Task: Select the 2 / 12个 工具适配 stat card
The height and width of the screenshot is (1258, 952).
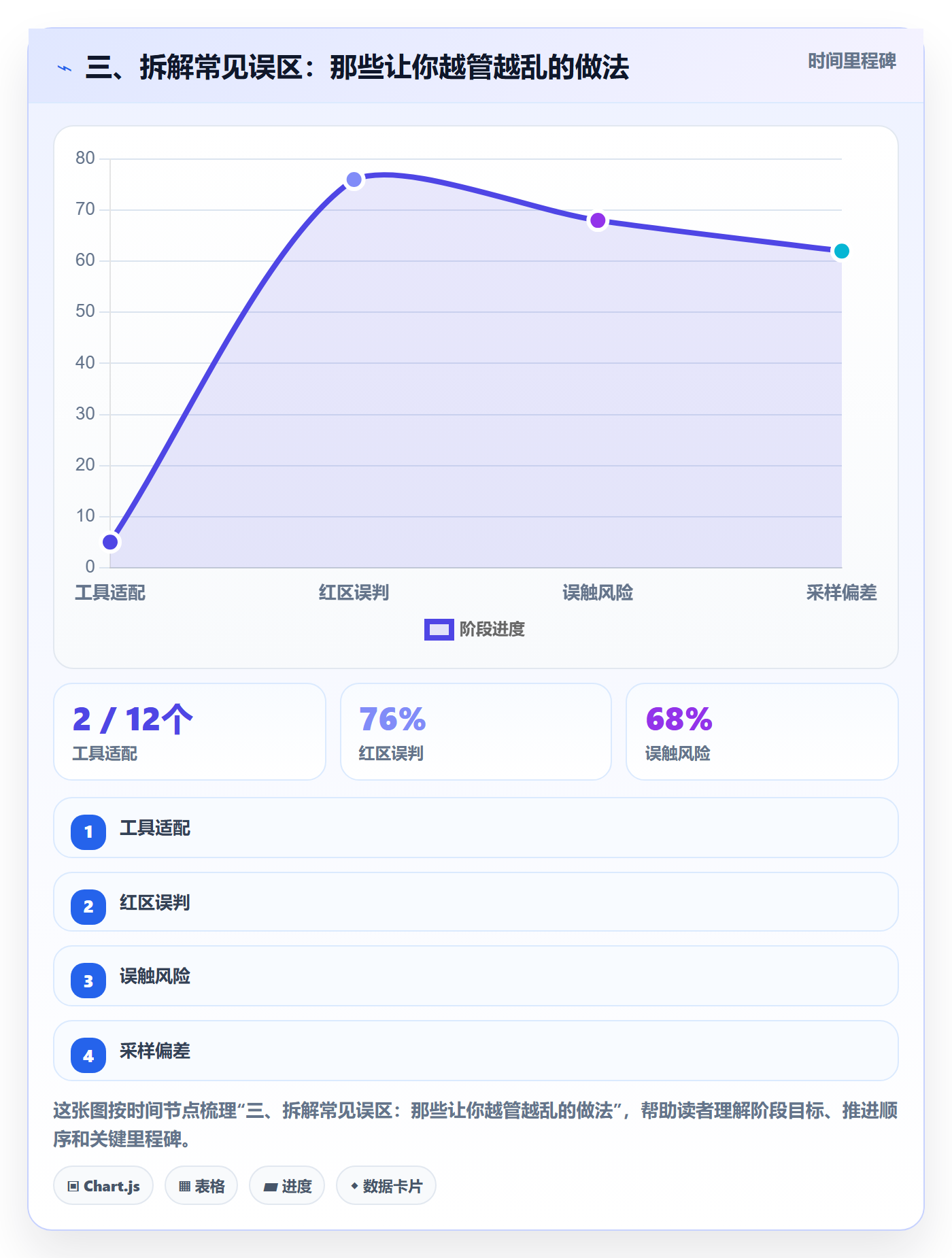Action: pyautogui.click(x=190, y=732)
